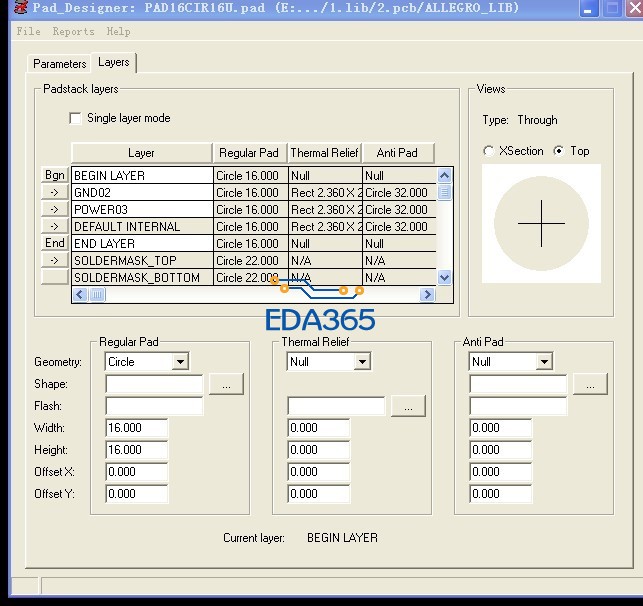Click the End row marker button
This screenshot has width=643, height=606.
tap(55, 243)
